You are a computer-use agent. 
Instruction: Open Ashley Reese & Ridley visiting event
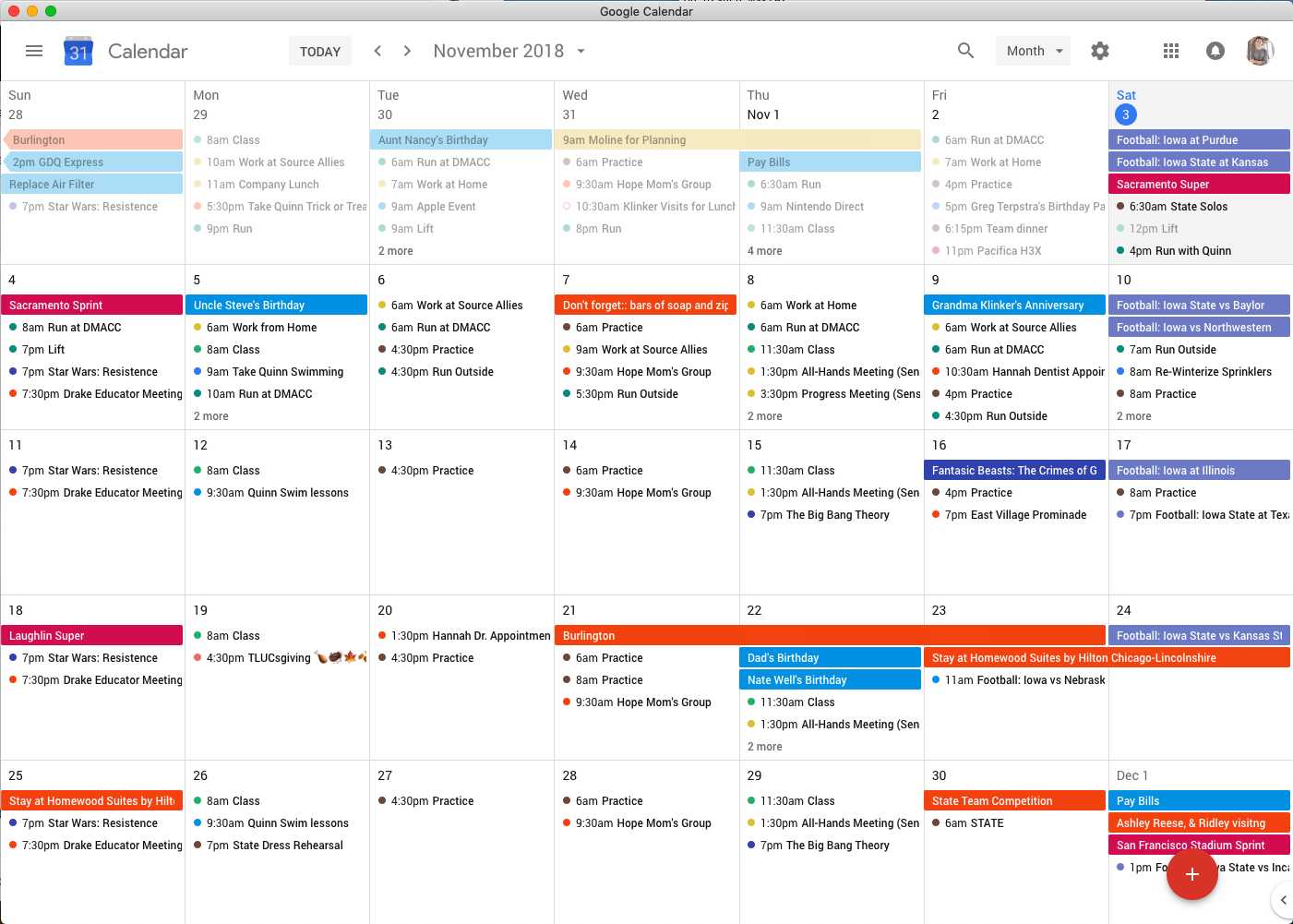click(1200, 823)
